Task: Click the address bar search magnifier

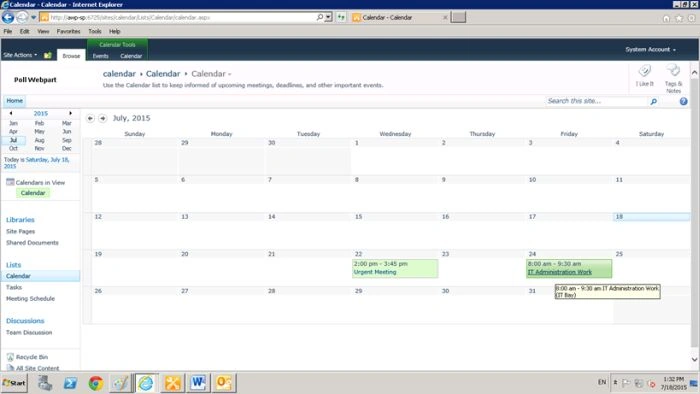Action: (320, 17)
